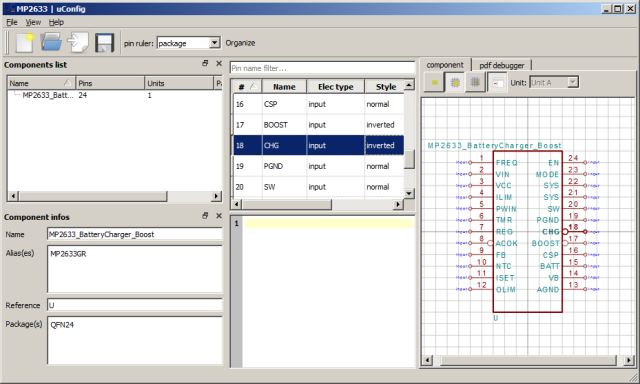This screenshot has height=384, width=640.
Task: Click component view scrollbar right arrow
Action: (629, 360)
